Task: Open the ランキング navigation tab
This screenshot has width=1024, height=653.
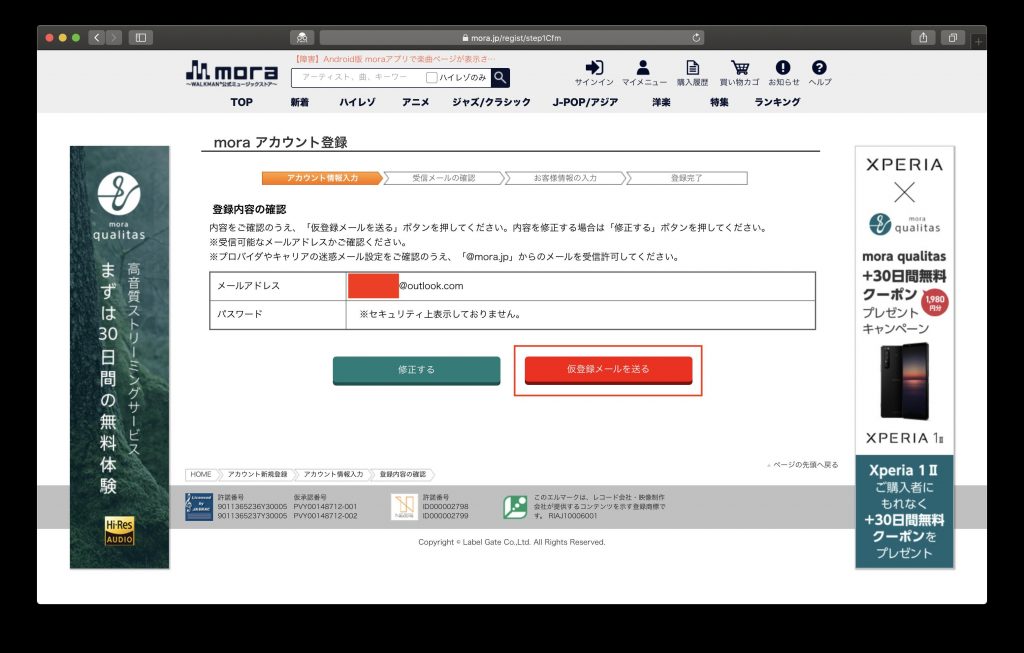Action: pyautogui.click(x=777, y=103)
